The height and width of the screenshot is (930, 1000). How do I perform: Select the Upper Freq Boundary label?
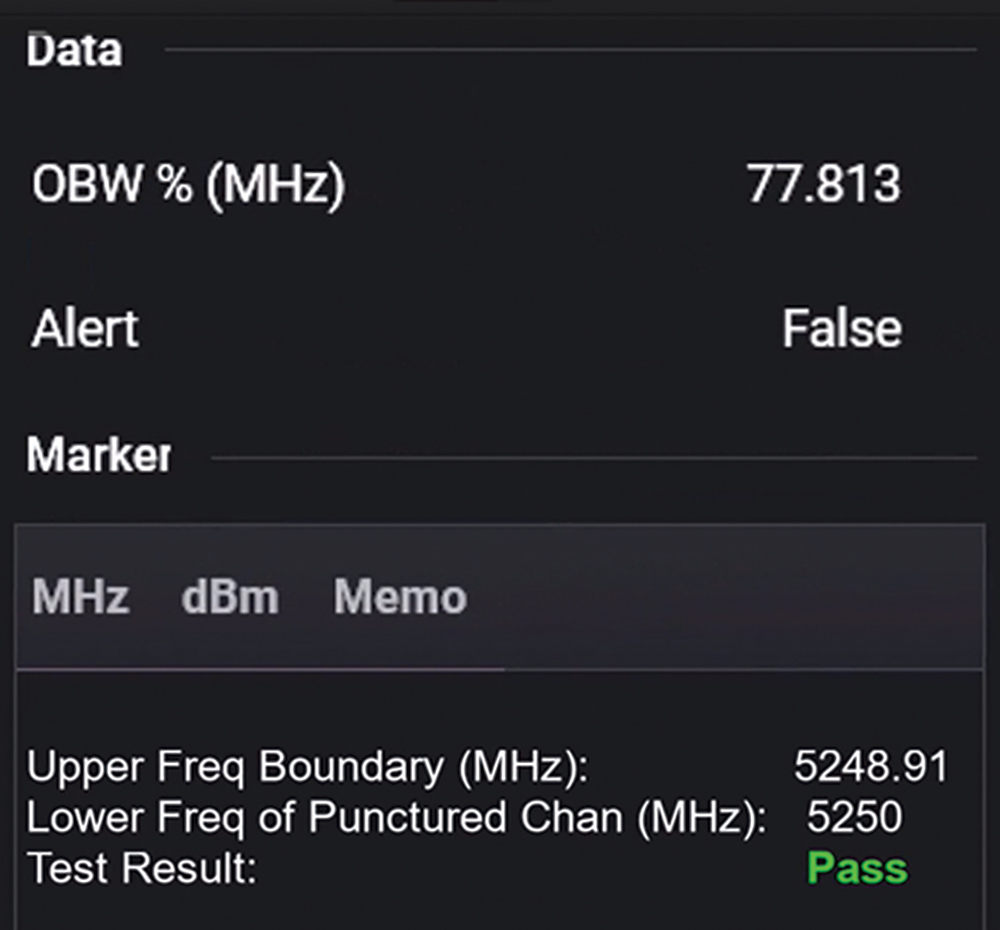tap(308, 767)
